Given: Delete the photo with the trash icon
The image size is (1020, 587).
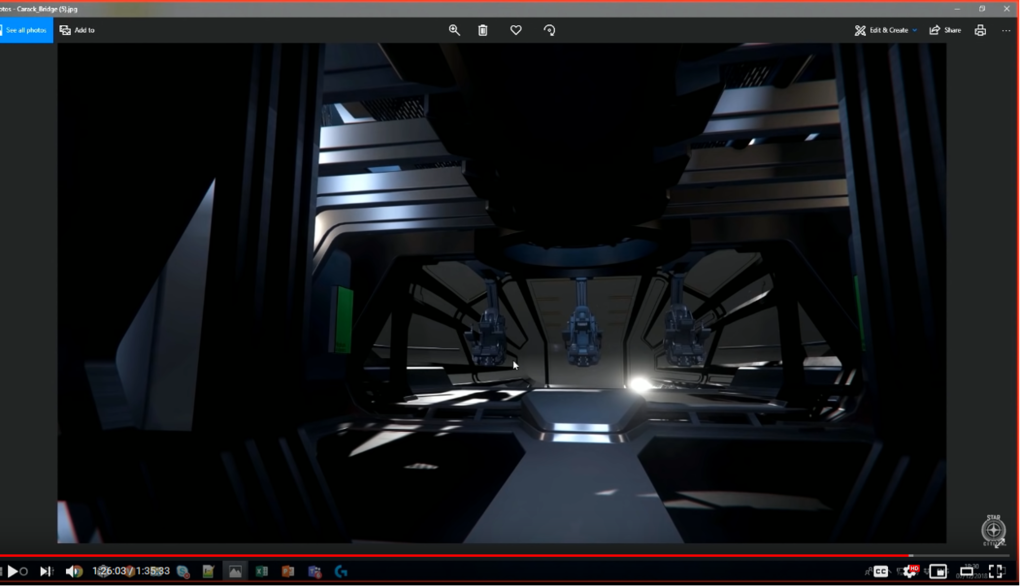Looking at the screenshot, I should [x=483, y=30].
